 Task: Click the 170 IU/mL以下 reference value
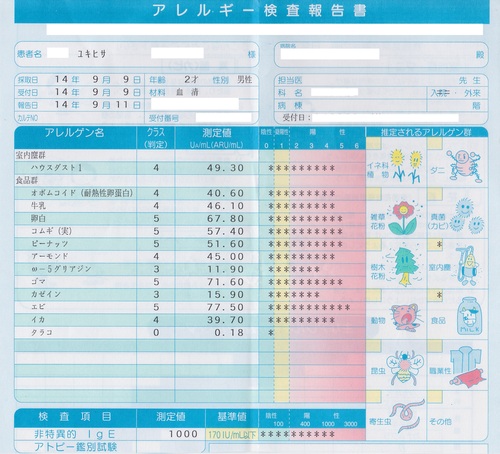(232, 435)
